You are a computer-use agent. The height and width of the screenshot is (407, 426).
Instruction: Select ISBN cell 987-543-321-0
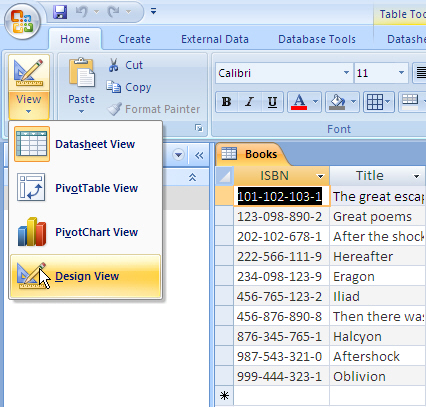[x=282, y=357]
